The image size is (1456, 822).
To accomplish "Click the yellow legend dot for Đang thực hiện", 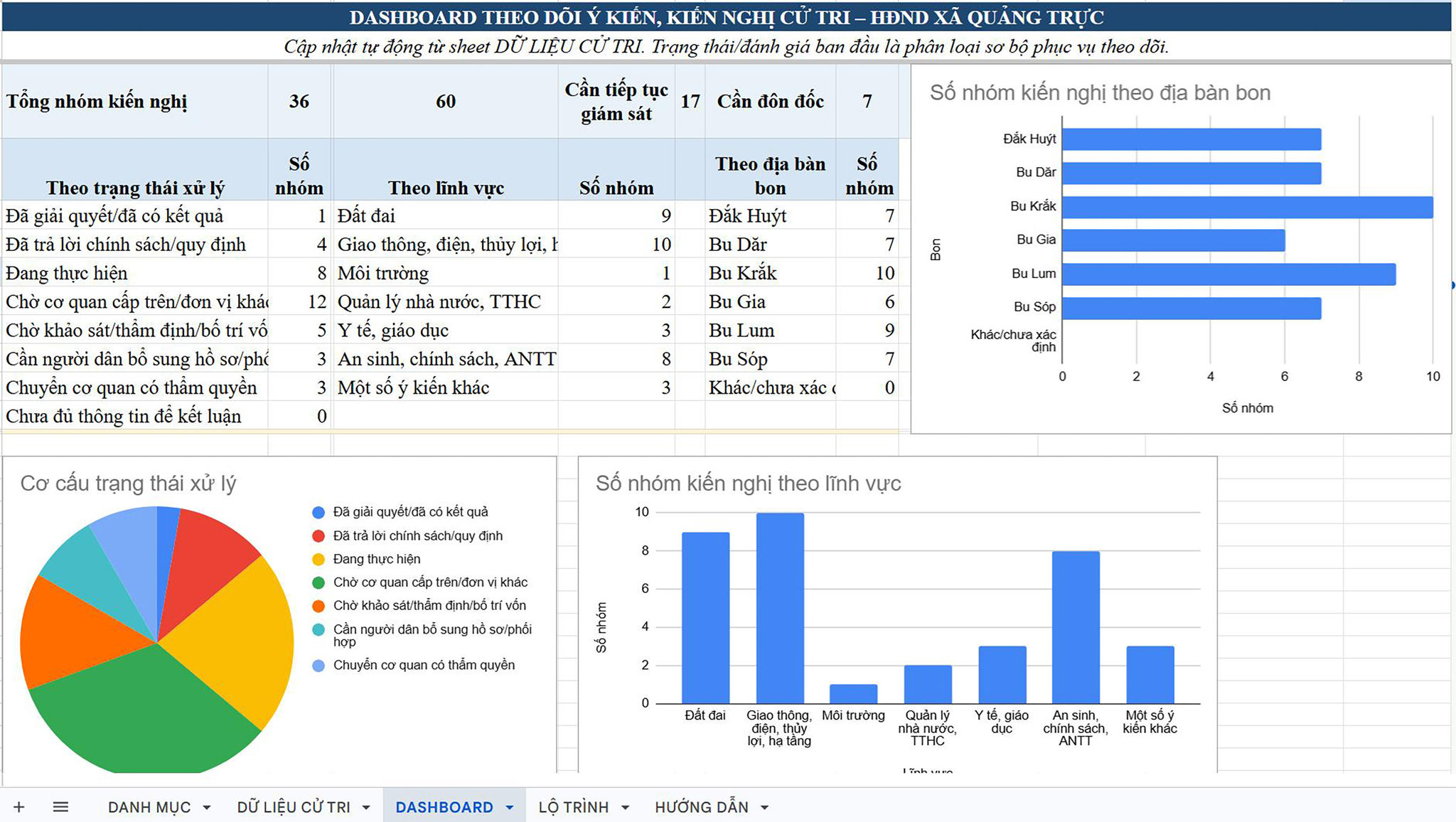I will pyautogui.click(x=318, y=560).
